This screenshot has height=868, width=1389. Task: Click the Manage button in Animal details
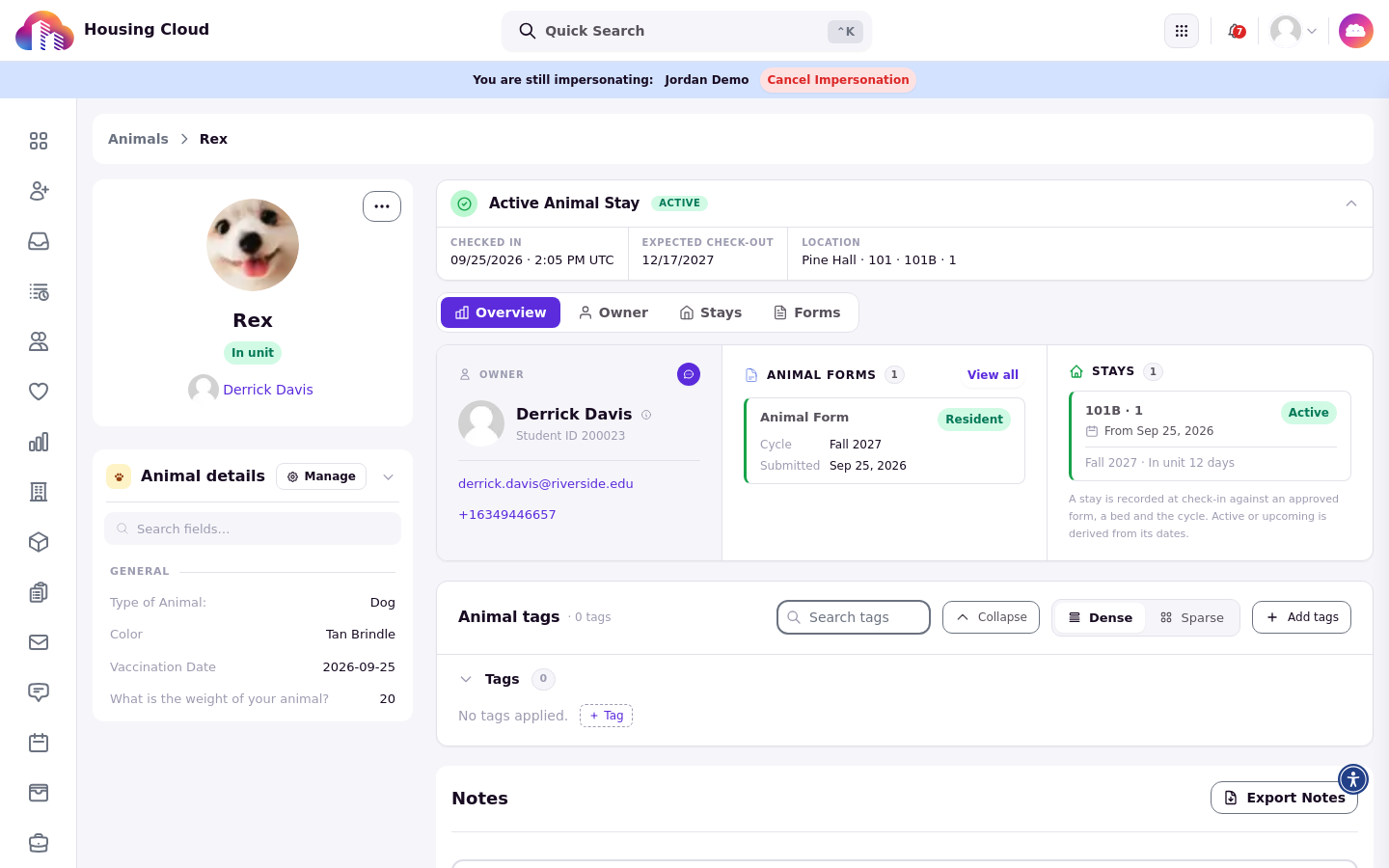[x=321, y=476]
